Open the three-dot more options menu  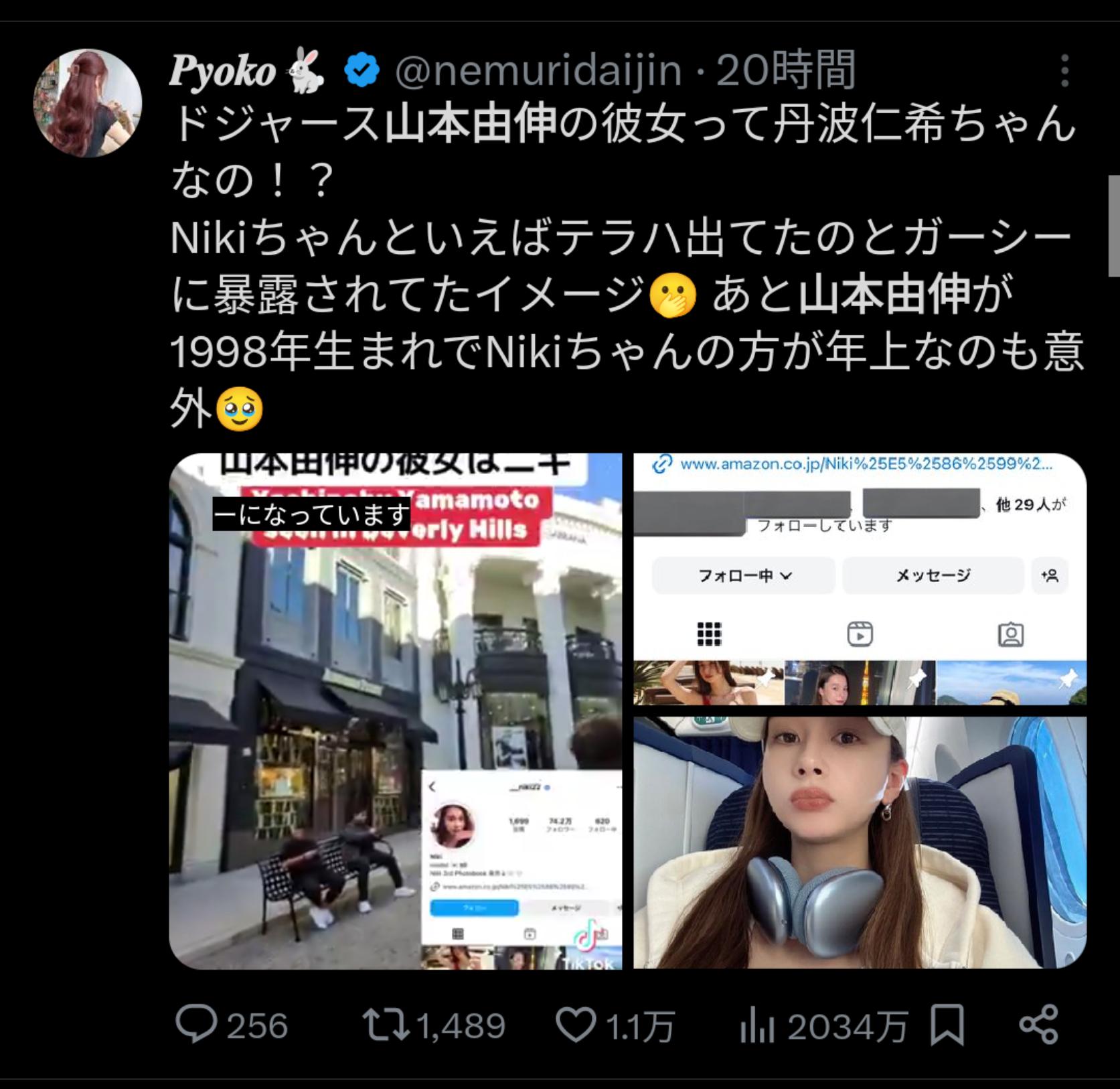[1064, 70]
